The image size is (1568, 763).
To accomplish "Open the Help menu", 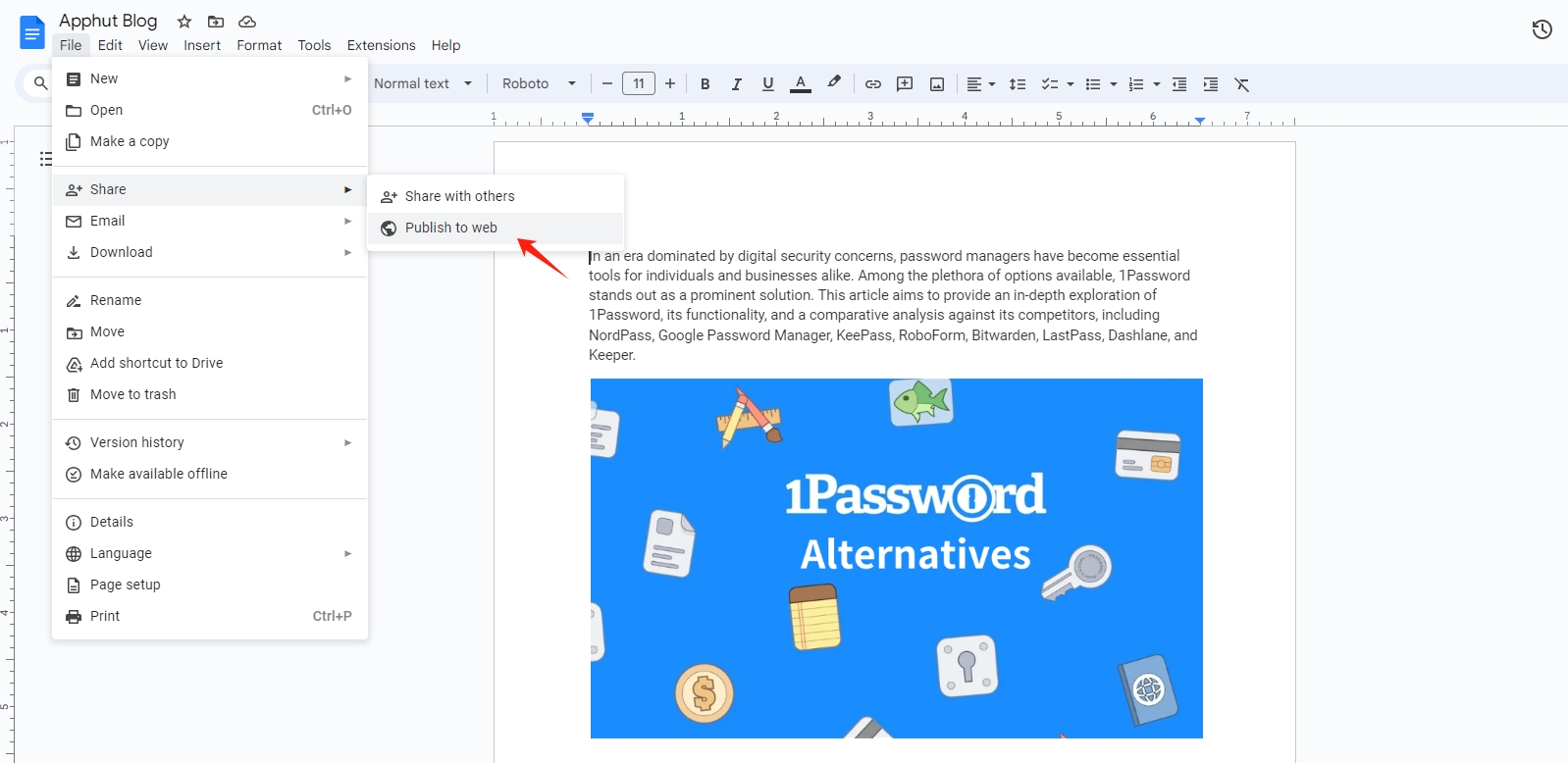I will click(445, 45).
